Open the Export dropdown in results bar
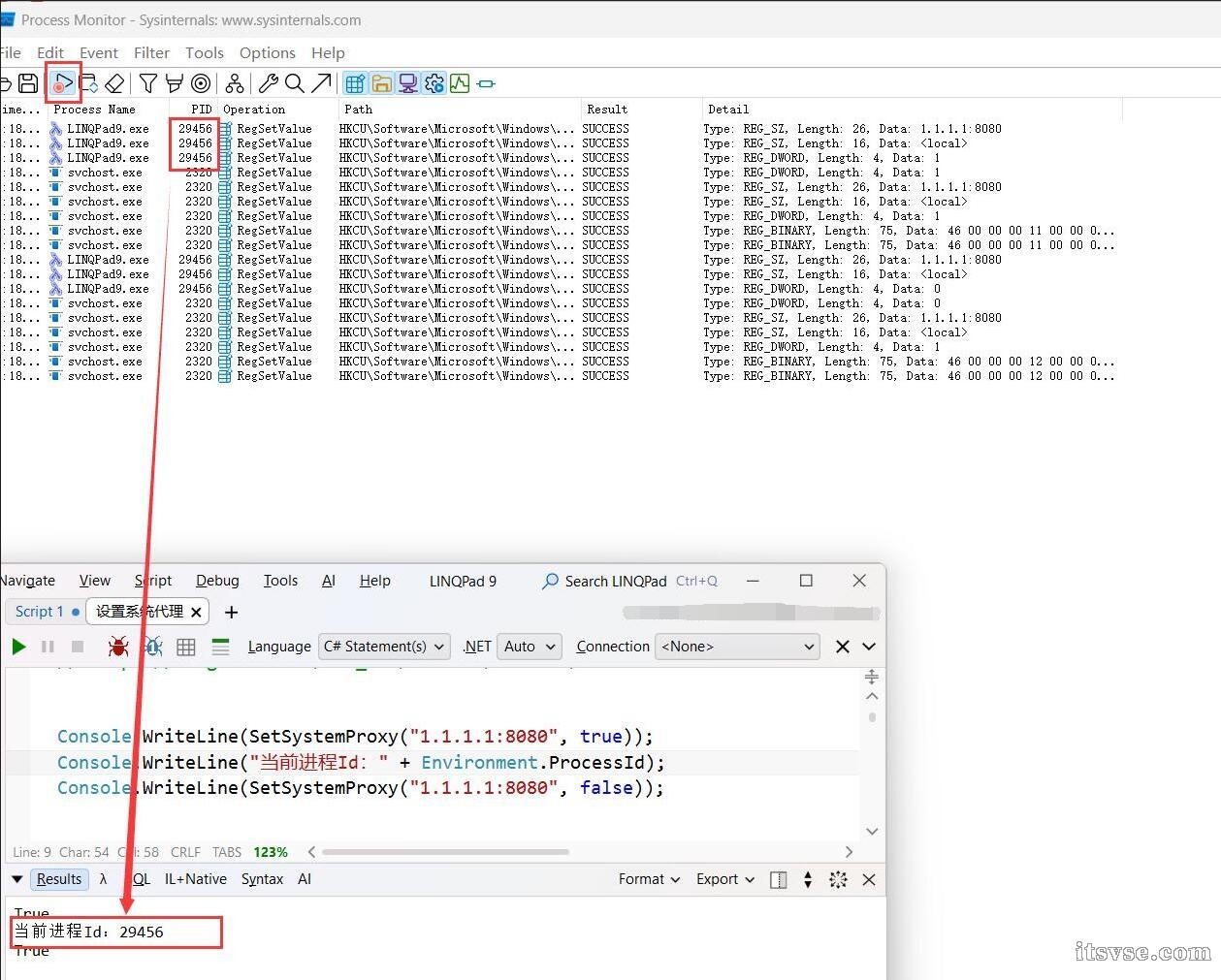This screenshot has width=1221, height=980. pos(725,879)
